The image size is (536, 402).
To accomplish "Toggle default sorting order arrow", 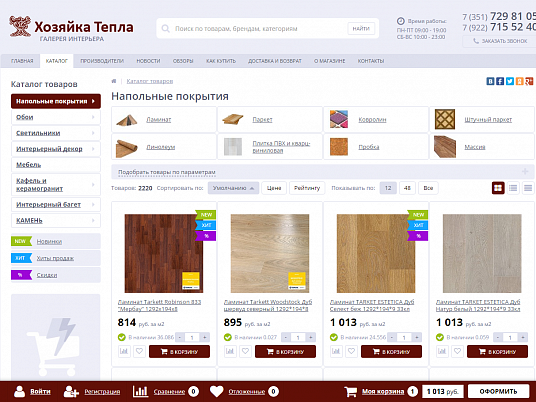I will 252,188.
